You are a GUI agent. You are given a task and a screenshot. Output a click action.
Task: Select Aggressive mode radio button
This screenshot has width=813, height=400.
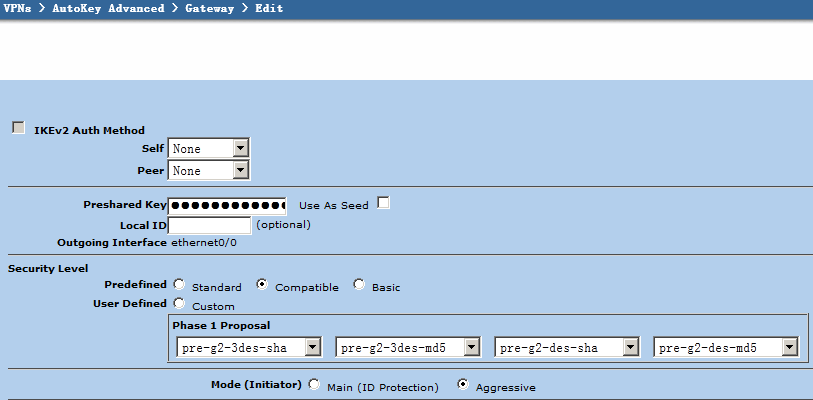click(x=463, y=384)
